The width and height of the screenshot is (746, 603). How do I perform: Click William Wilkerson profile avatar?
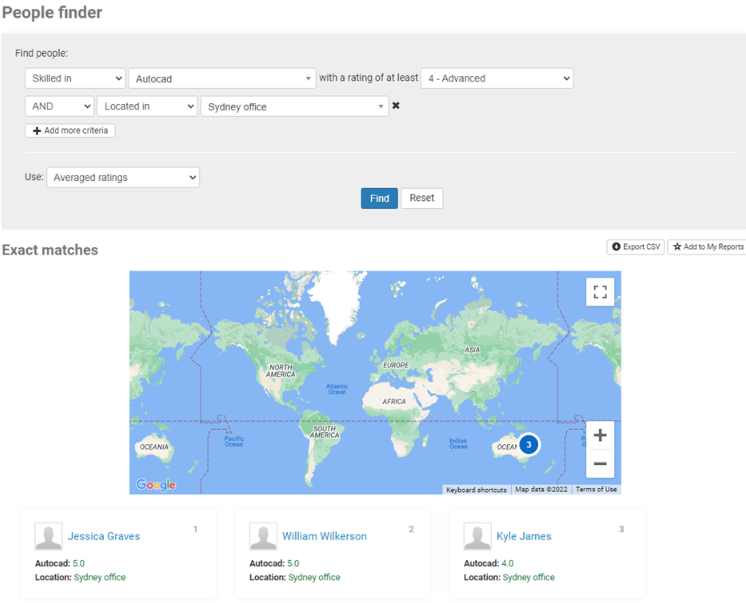(x=263, y=536)
